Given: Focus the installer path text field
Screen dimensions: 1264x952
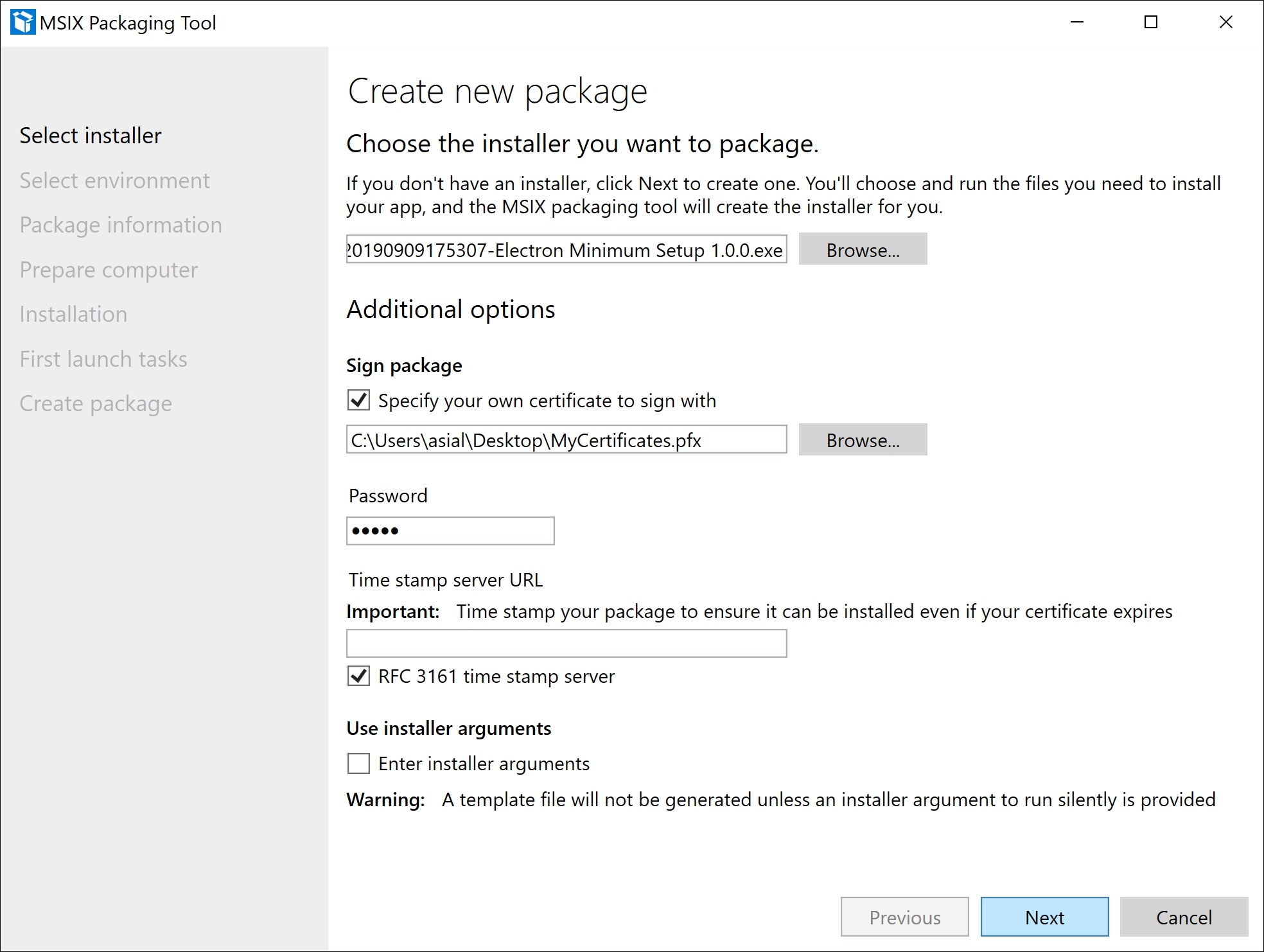Looking at the screenshot, I should (566, 249).
